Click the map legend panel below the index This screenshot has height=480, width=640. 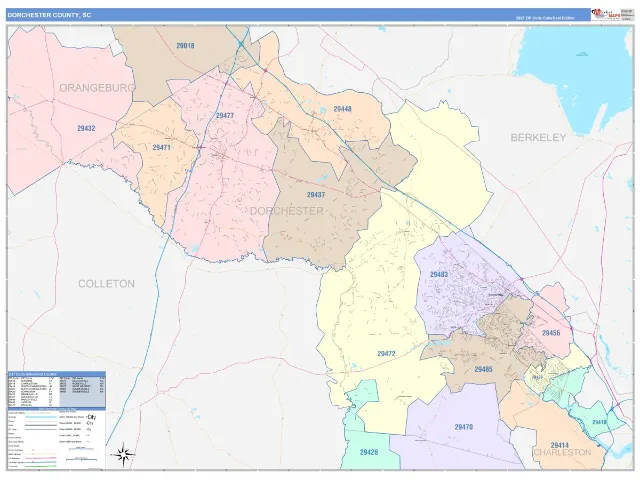56,438
